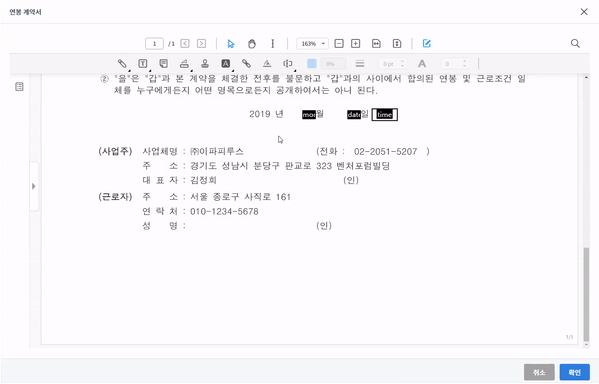Viewport: 599px width, 384px height.
Task: Click the scrollbar up arrow
Action: tap(586, 78)
